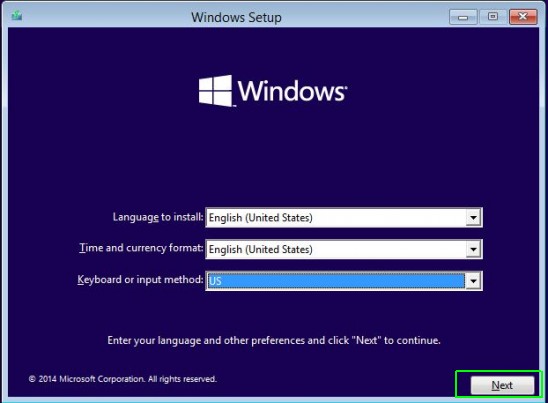This screenshot has width=548, height=403.
Task: Click the 'Language to install' label
Action: [x=158, y=217]
